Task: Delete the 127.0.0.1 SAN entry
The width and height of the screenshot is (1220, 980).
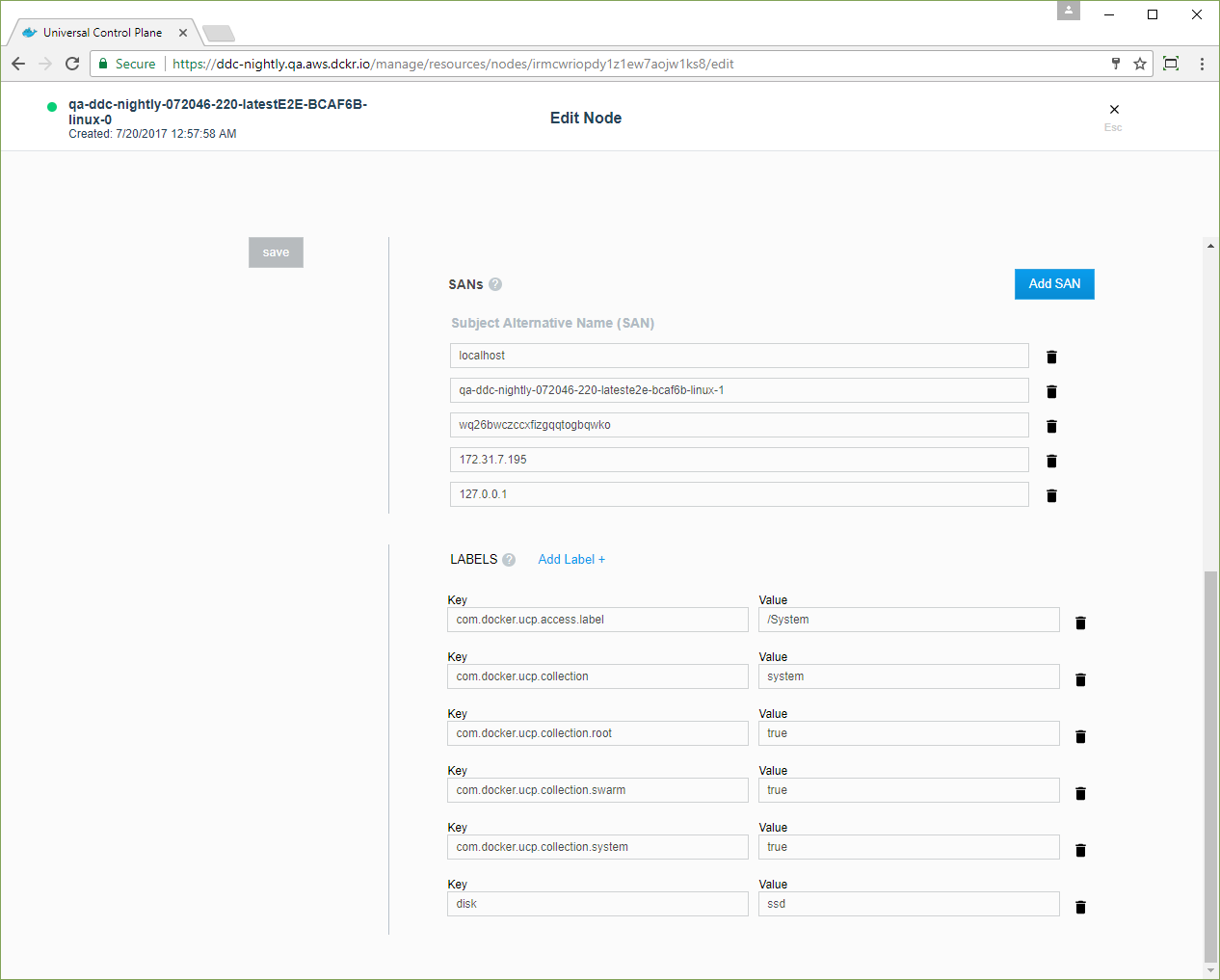Action: click(x=1051, y=495)
